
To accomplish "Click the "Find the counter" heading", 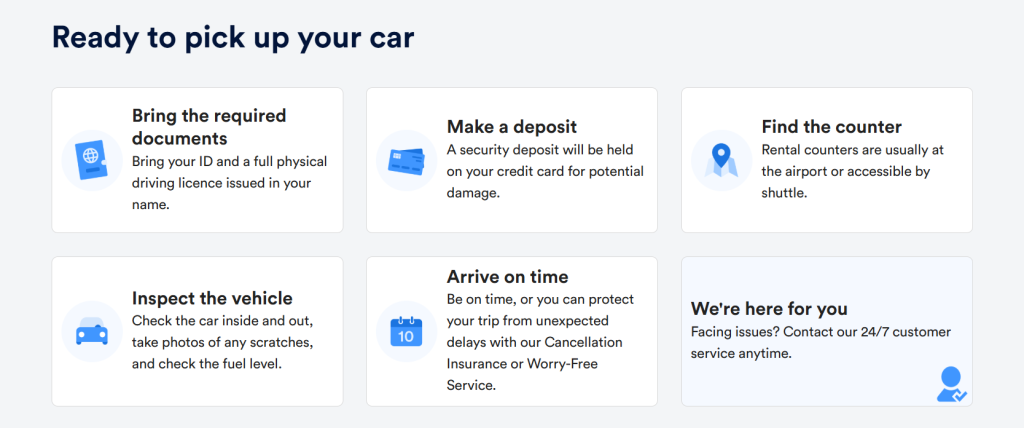I will [831, 127].
